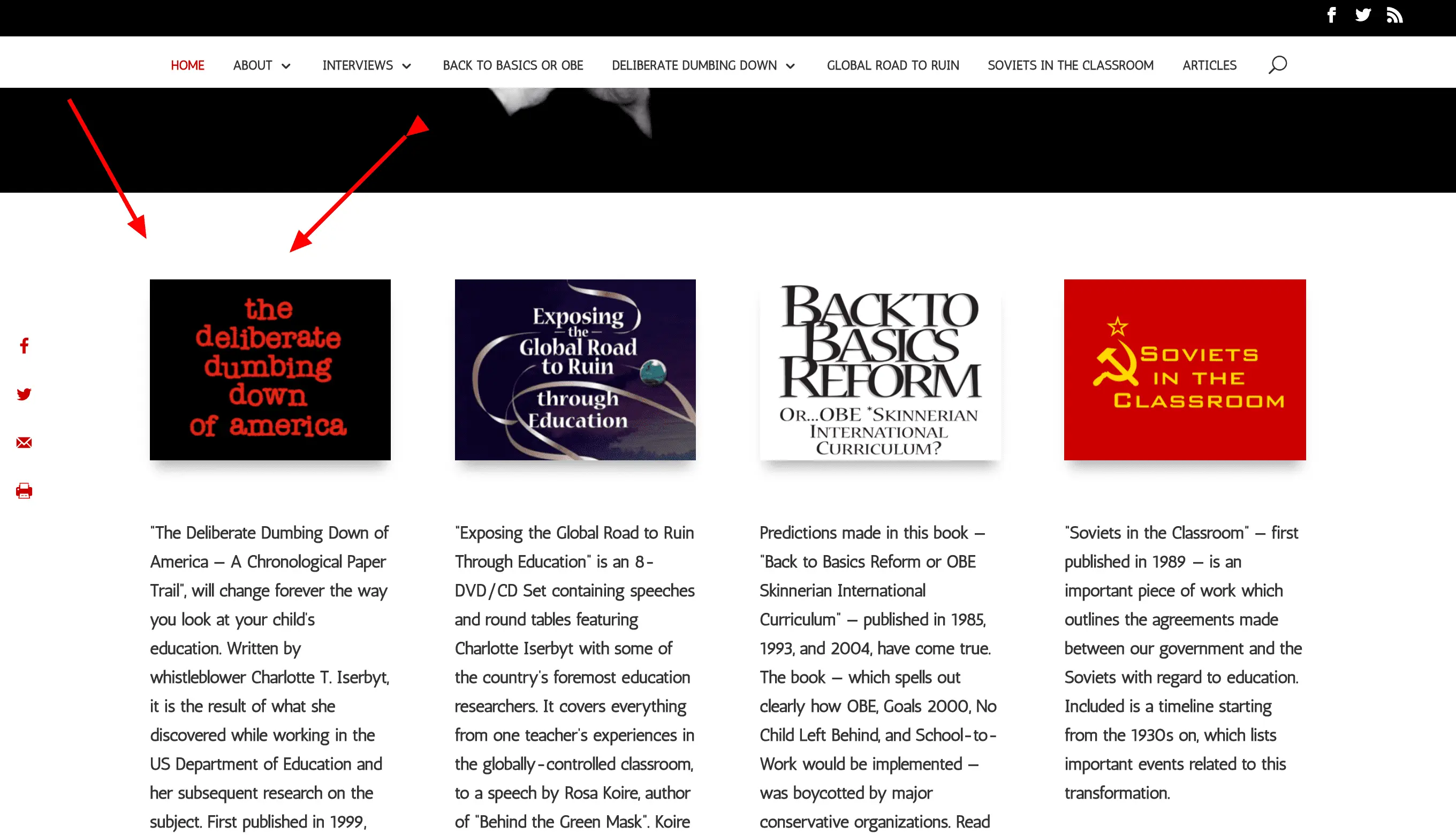The width and height of the screenshot is (1456, 835).
Task: Expand the Interviews dropdown arrow
Action: [407, 66]
